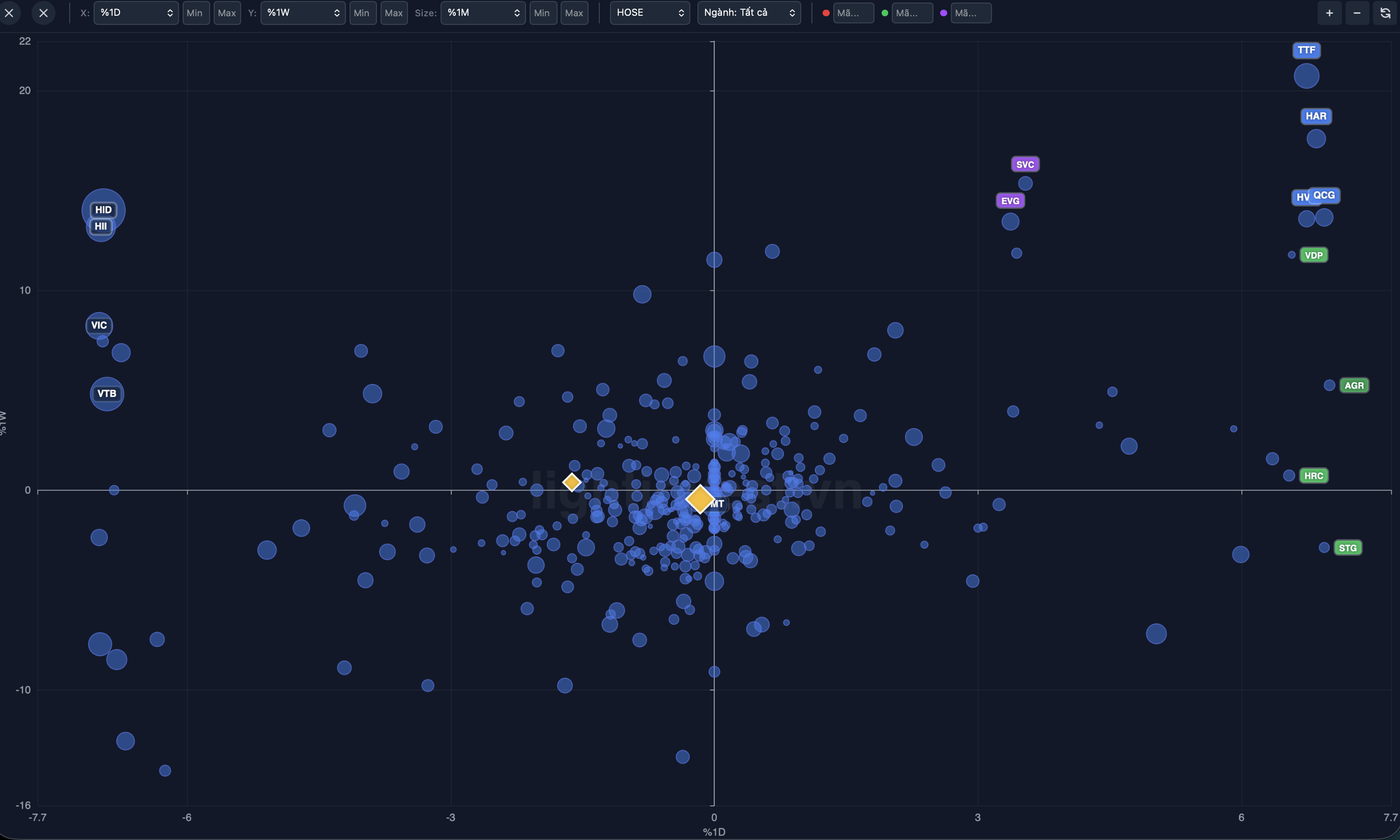Image resolution: width=1400 pixels, height=840 pixels.
Task: Click the Max button next to the Size selector
Action: [x=573, y=12]
